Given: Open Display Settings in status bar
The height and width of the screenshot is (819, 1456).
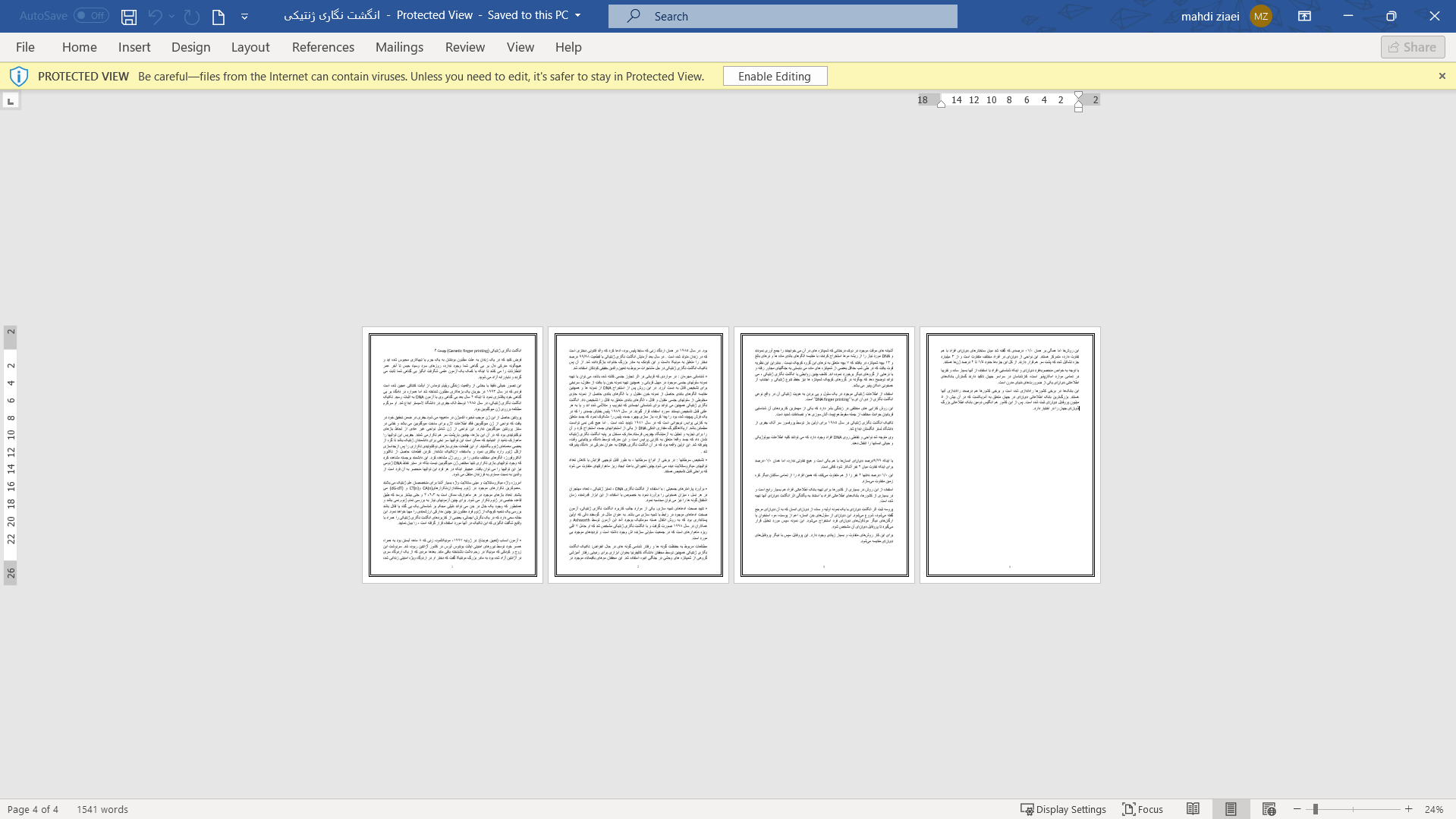Looking at the screenshot, I should [1063, 809].
